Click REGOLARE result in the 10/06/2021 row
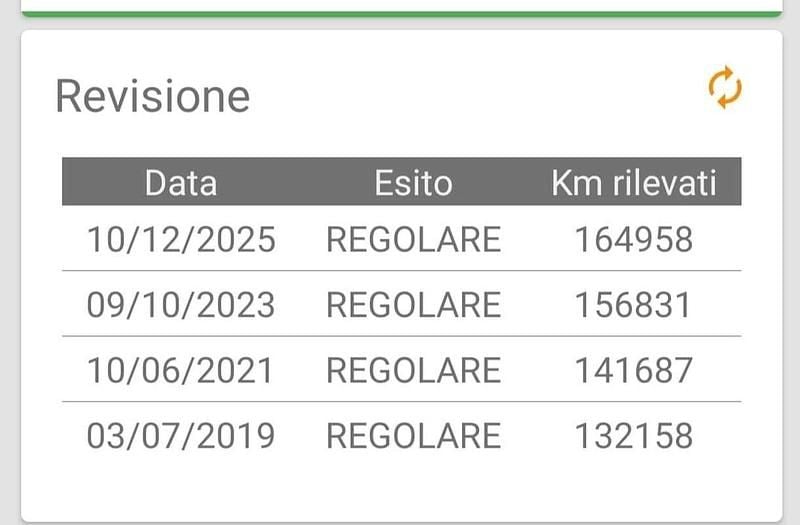 (x=413, y=371)
